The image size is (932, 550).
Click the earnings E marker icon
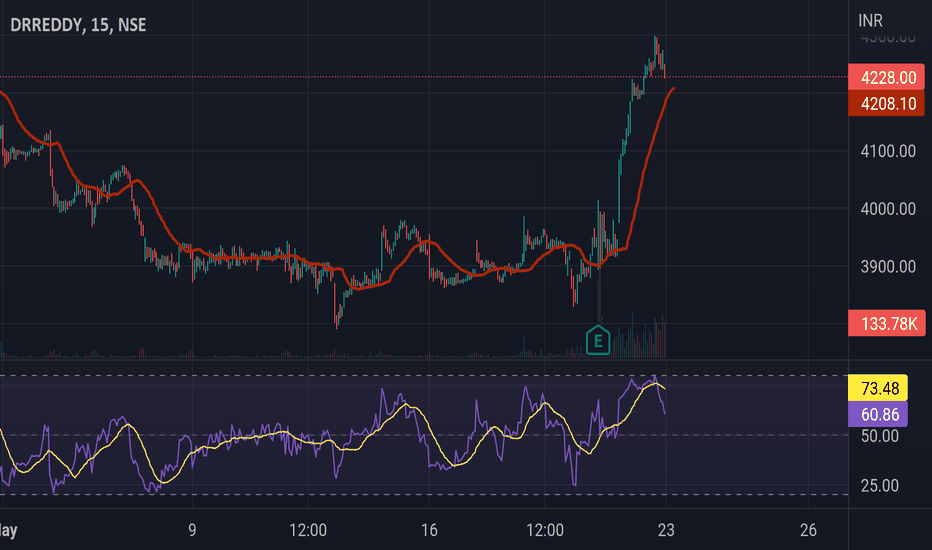point(597,341)
